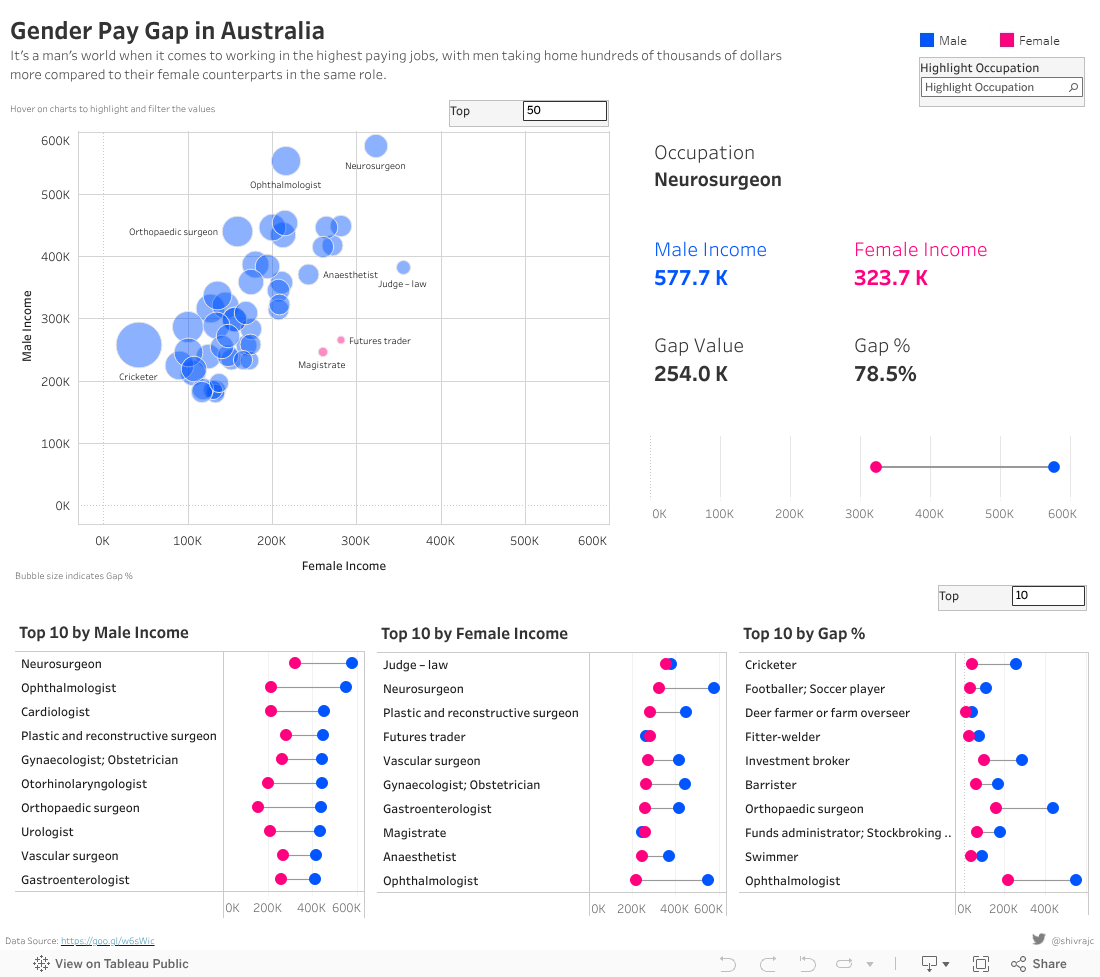Select the pink Futures trader bubble
The width and height of the screenshot is (1100, 977).
point(341,340)
